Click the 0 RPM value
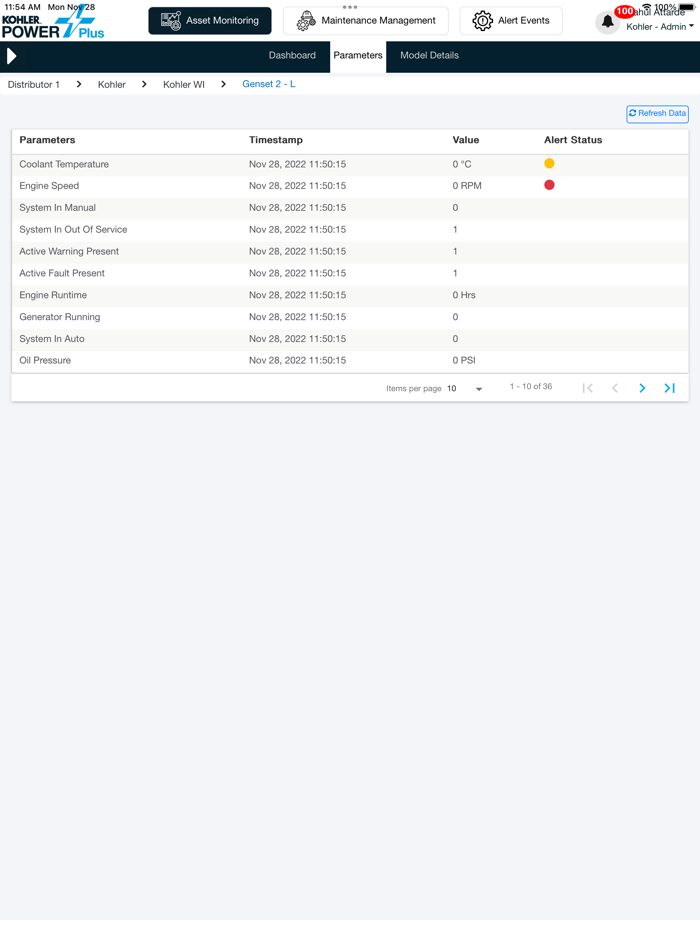Screen dimensions: 700x934 (467, 186)
